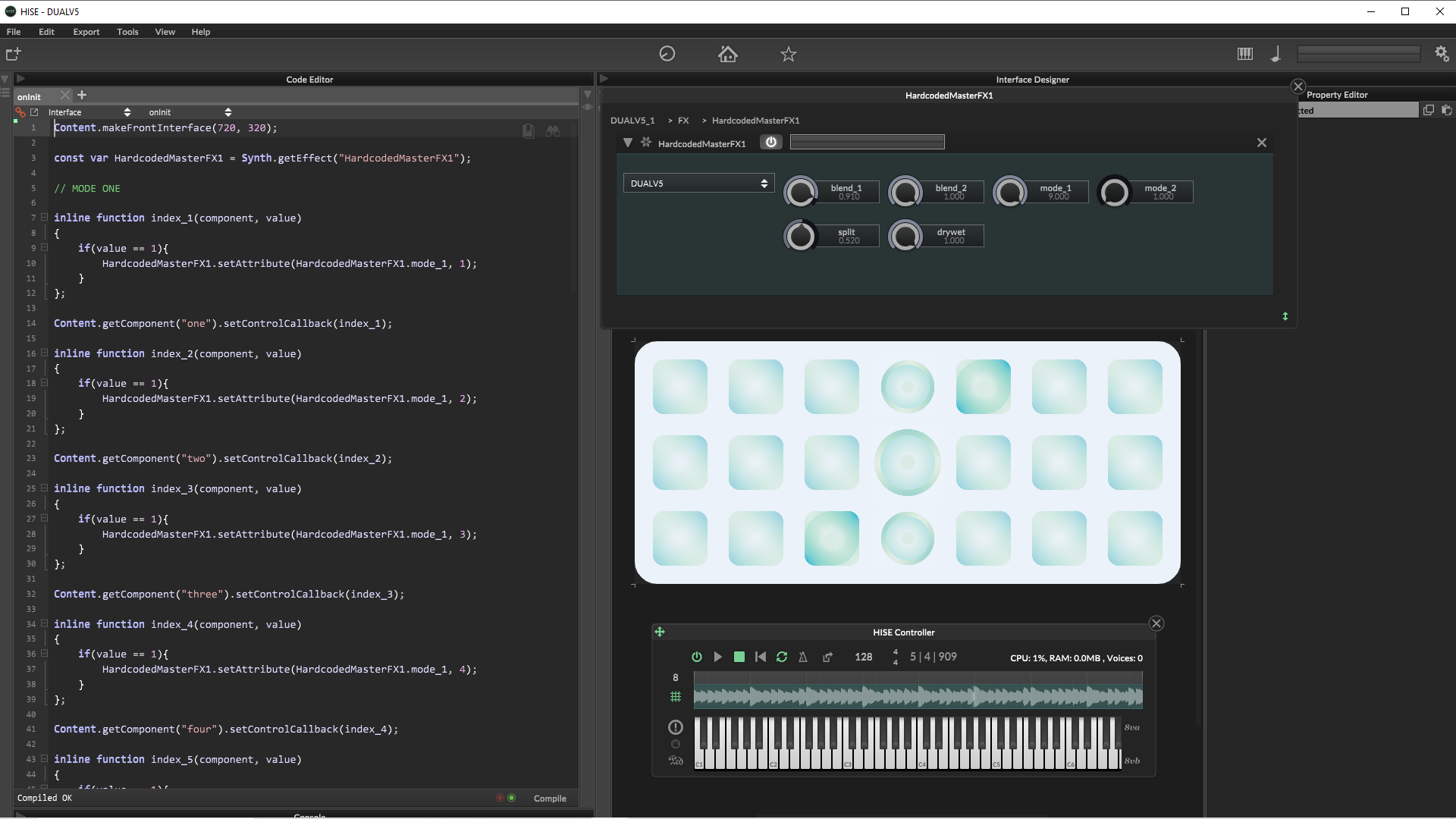Viewport: 1456px width, 819px height.
Task: Open the keyboard icon in the top bar
Action: click(1245, 54)
